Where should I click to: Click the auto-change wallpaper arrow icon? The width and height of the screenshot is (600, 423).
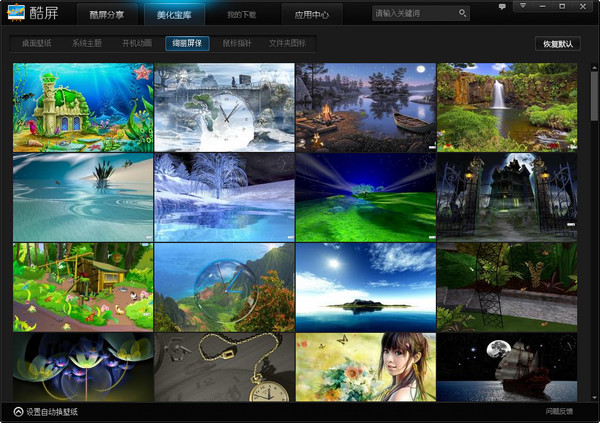pyautogui.click(x=18, y=411)
